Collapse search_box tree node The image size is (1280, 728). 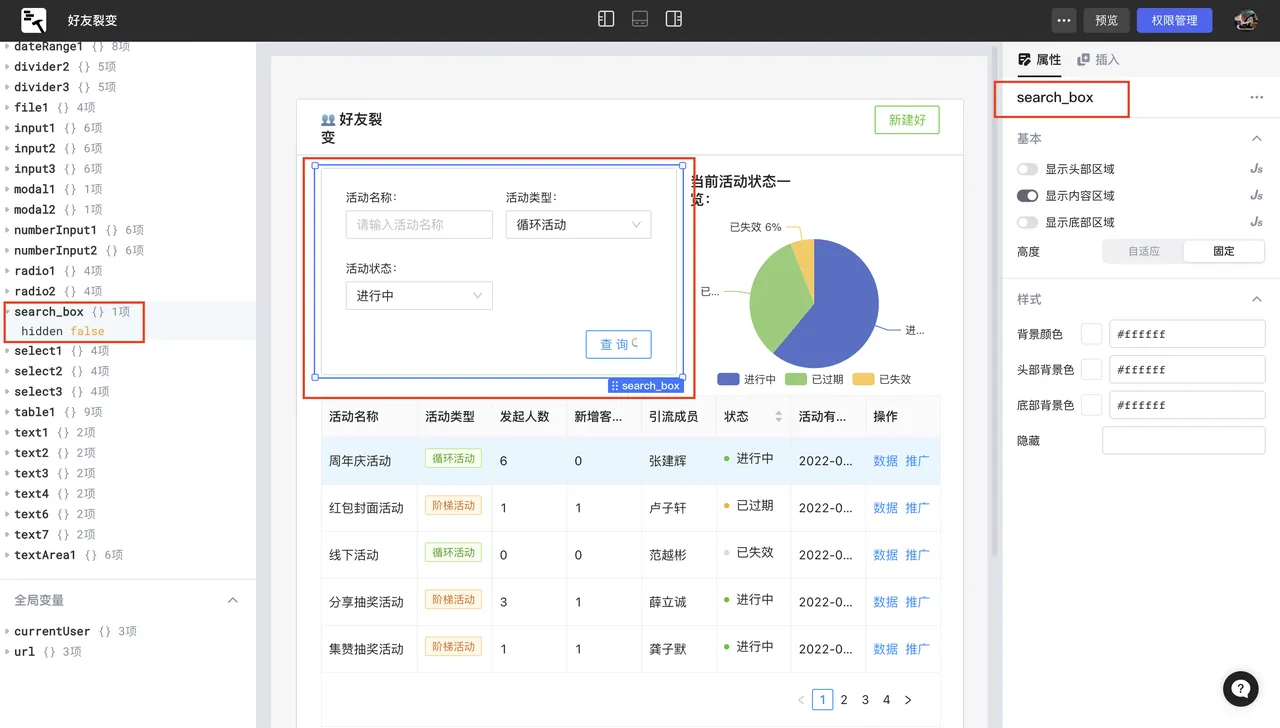point(7,312)
